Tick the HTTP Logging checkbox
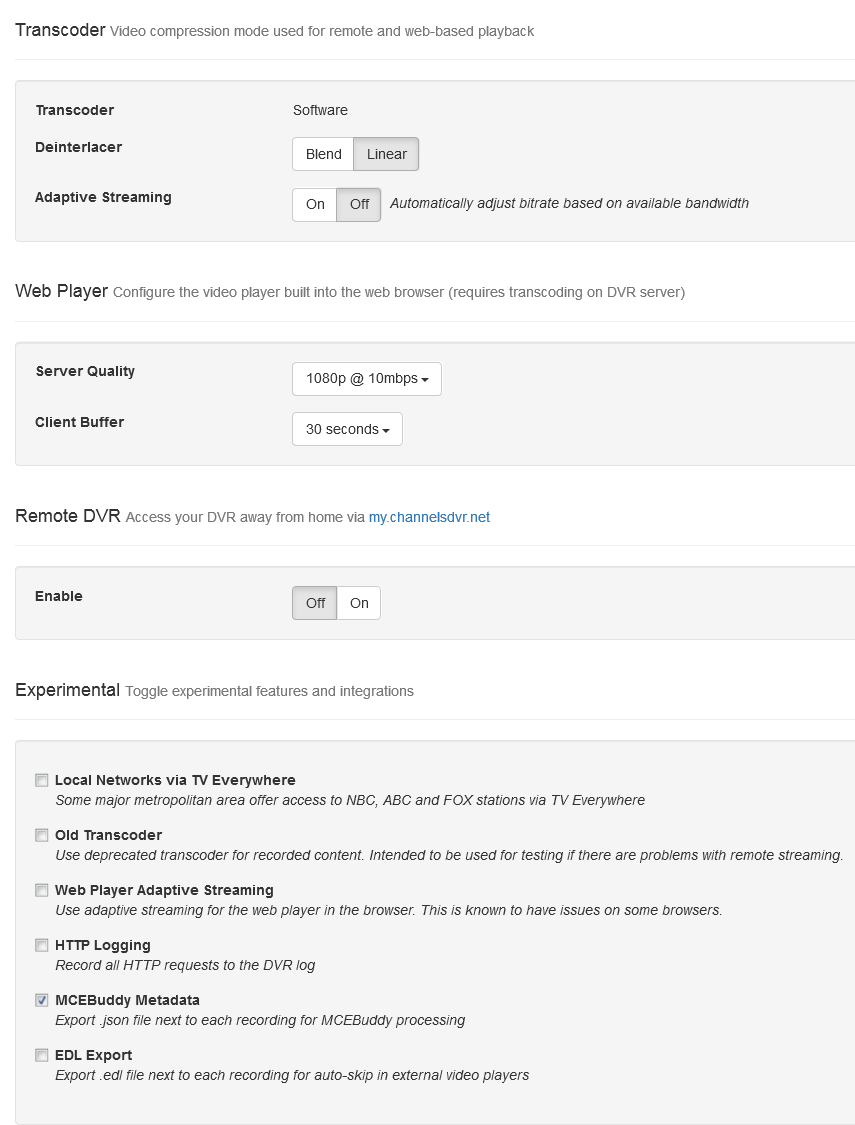The height and width of the screenshot is (1125, 855). point(42,945)
